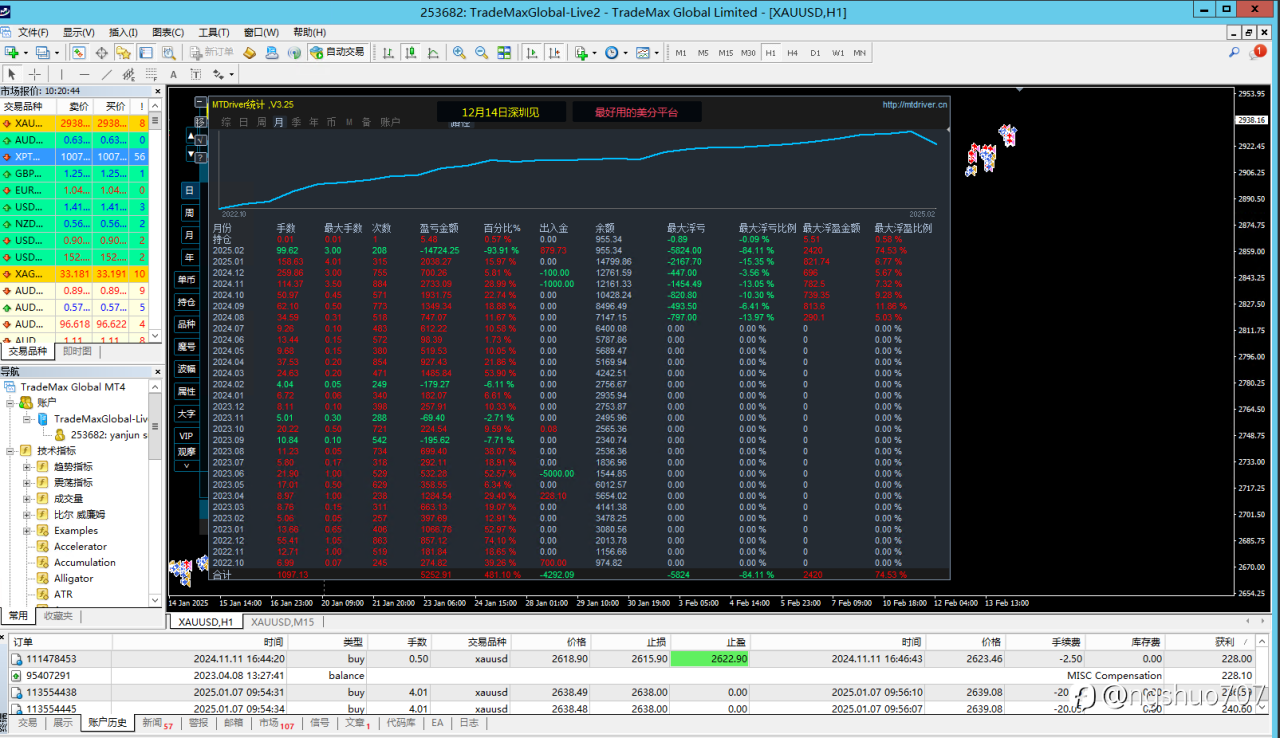The height and width of the screenshot is (738, 1280).
Task: Select the text label 'A' tool
Action: coord(173,74)
